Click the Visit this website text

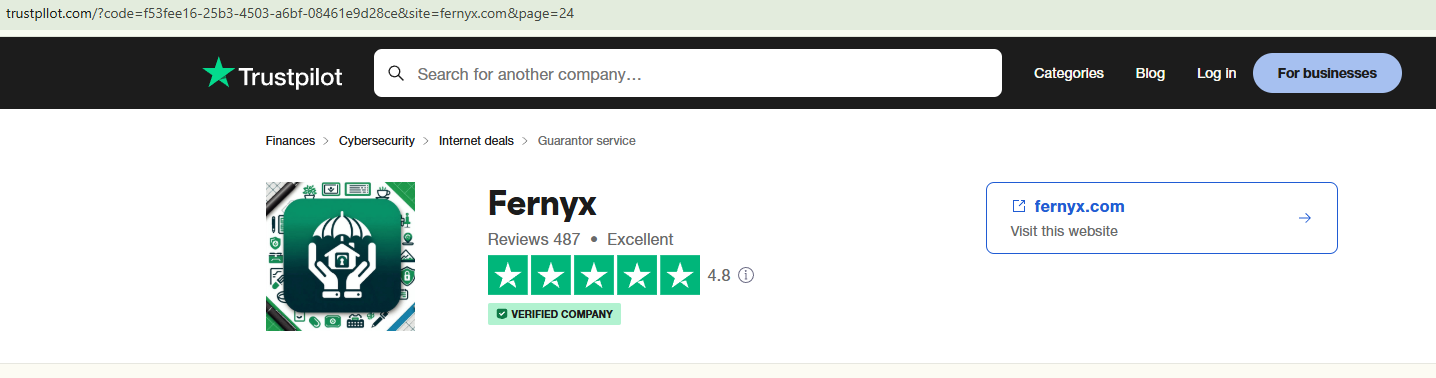1064,231
